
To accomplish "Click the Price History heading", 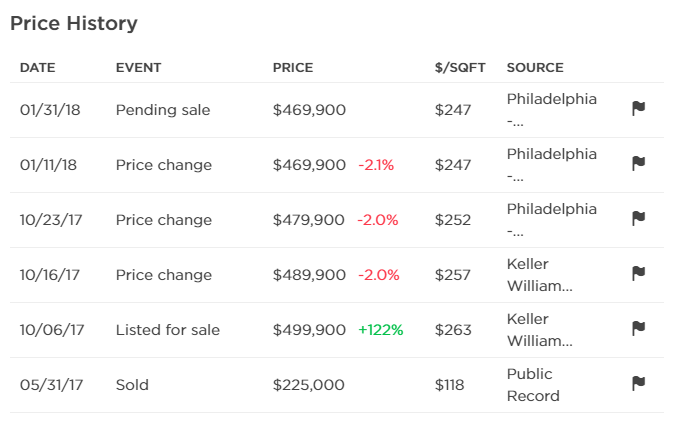I will point(74,23).
